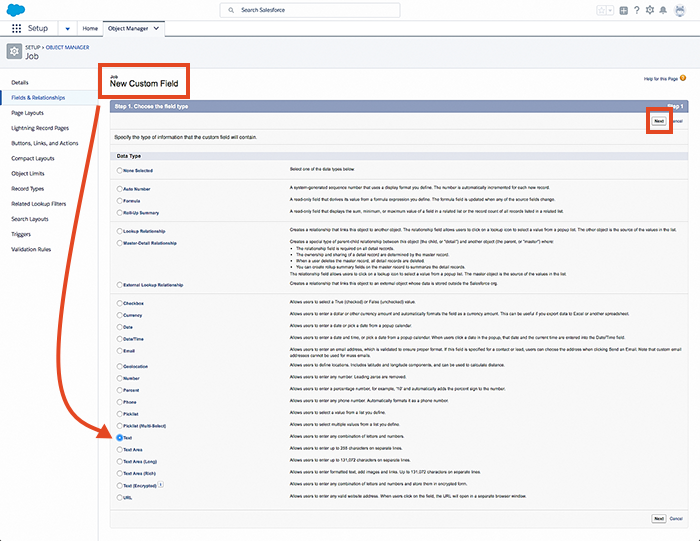Switch to the Home tab

tap(90, 28)
